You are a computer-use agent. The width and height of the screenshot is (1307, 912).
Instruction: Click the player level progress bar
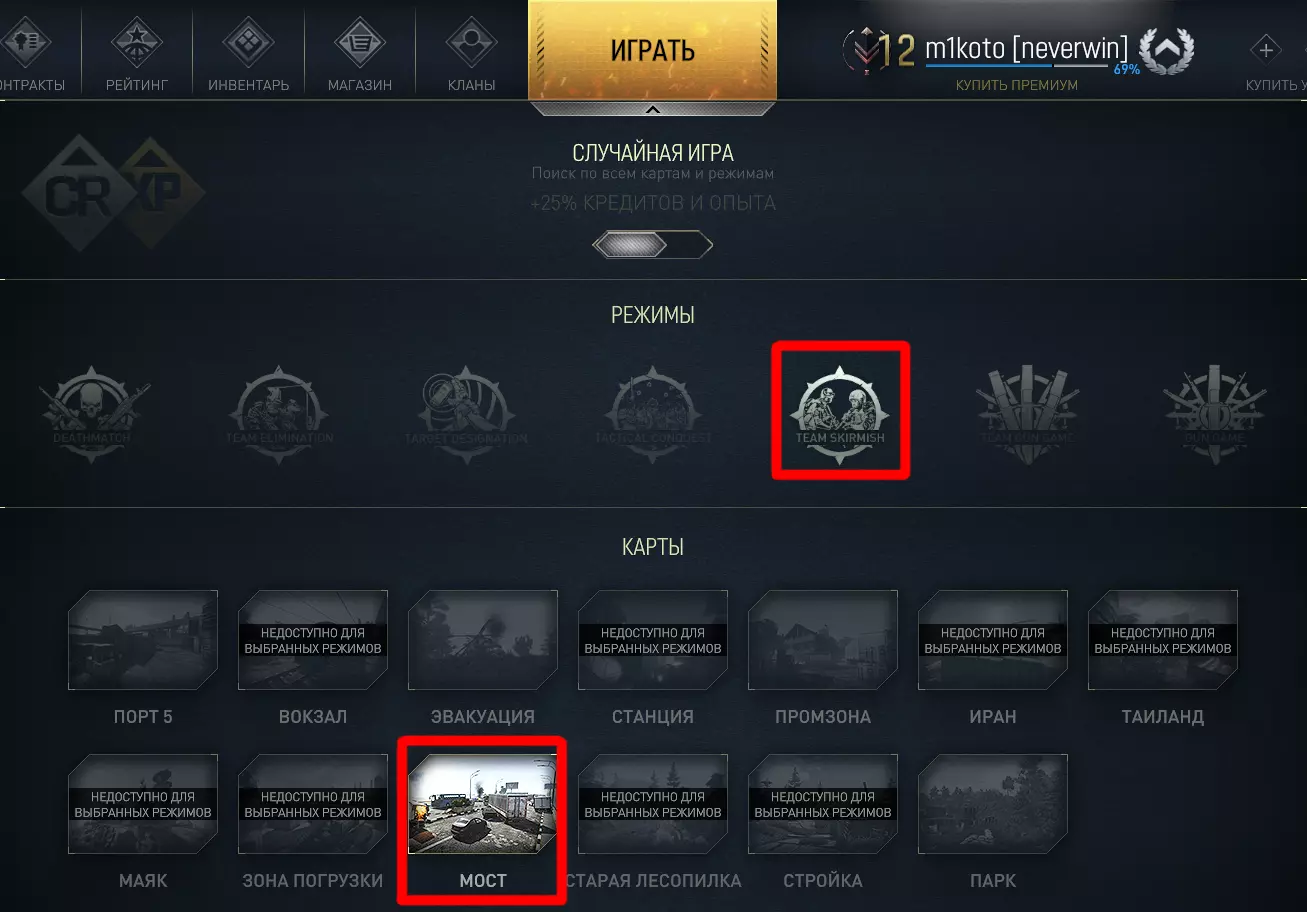pyautogui.click(x=1017, y=67)
